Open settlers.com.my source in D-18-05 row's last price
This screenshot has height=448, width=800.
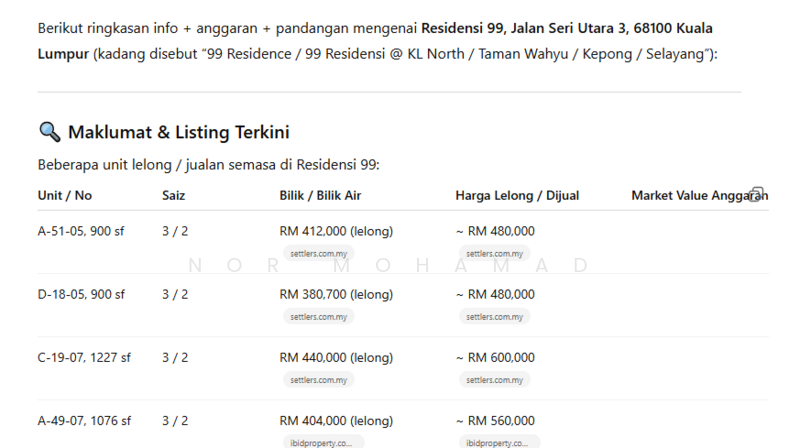pyautogui.click(x=494, y=317)
